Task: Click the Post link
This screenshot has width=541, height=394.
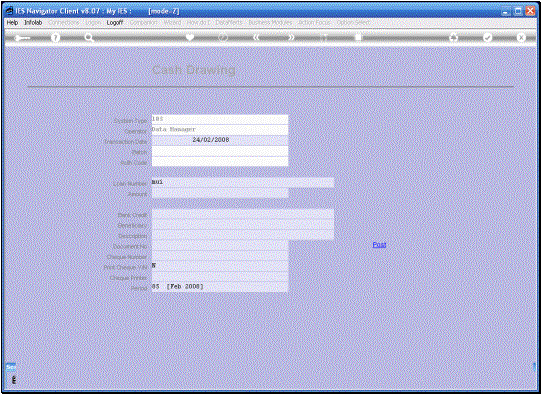Action: point(379,245)
